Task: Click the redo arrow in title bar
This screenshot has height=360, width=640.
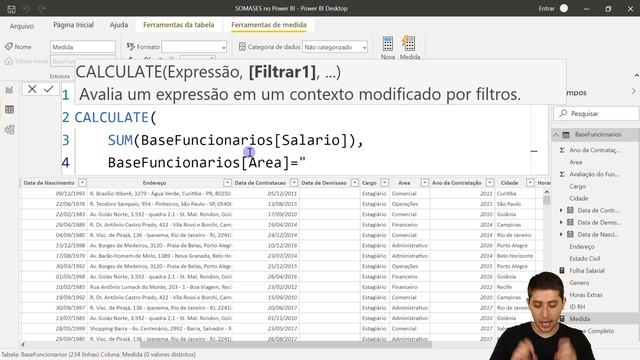Action: 42,9
